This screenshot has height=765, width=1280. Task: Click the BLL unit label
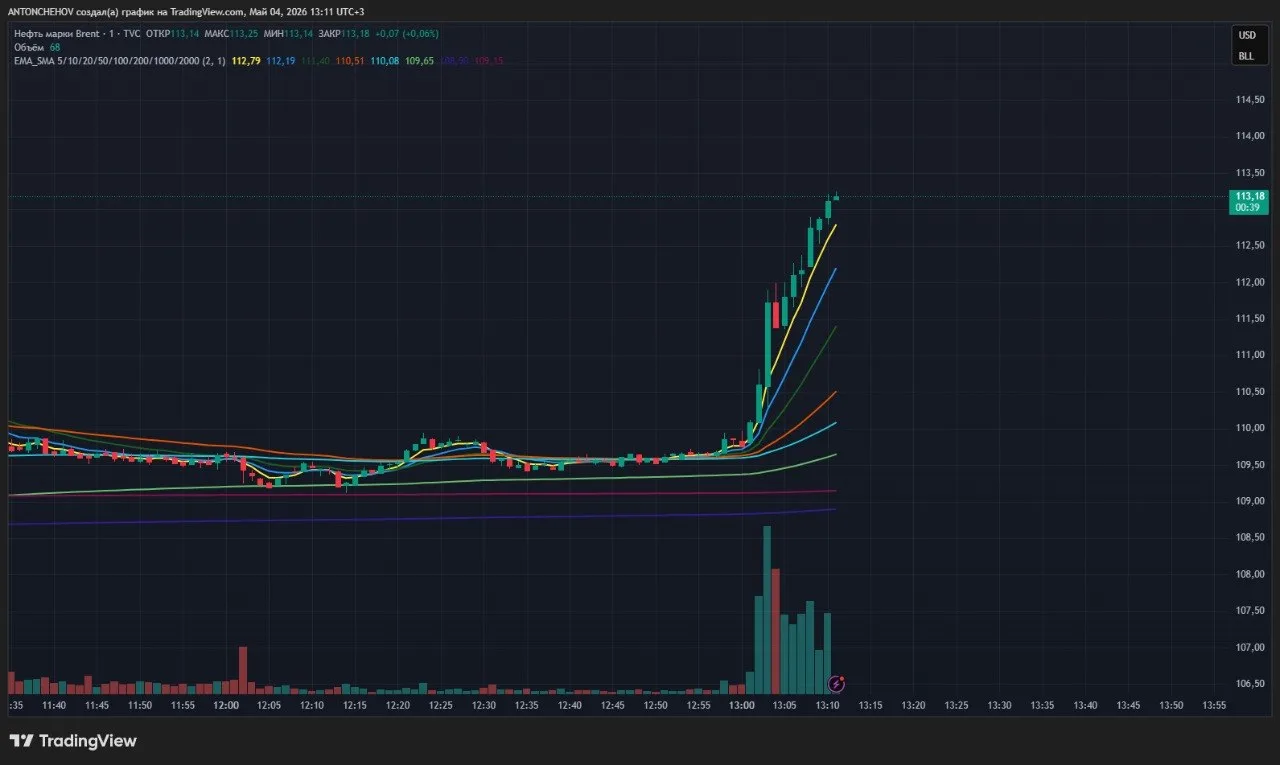click(1246, 56)
